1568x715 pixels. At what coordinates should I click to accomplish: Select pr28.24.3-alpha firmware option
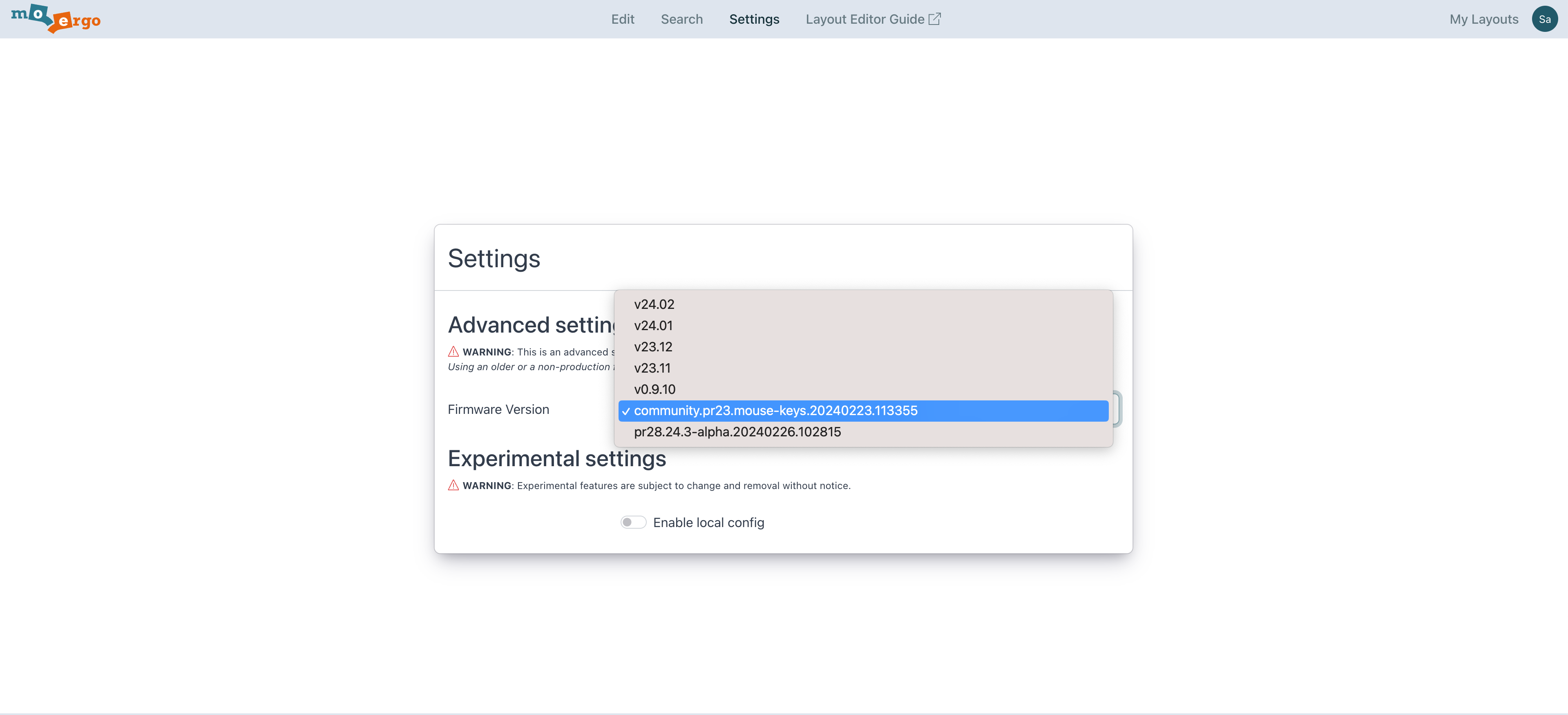737,432
